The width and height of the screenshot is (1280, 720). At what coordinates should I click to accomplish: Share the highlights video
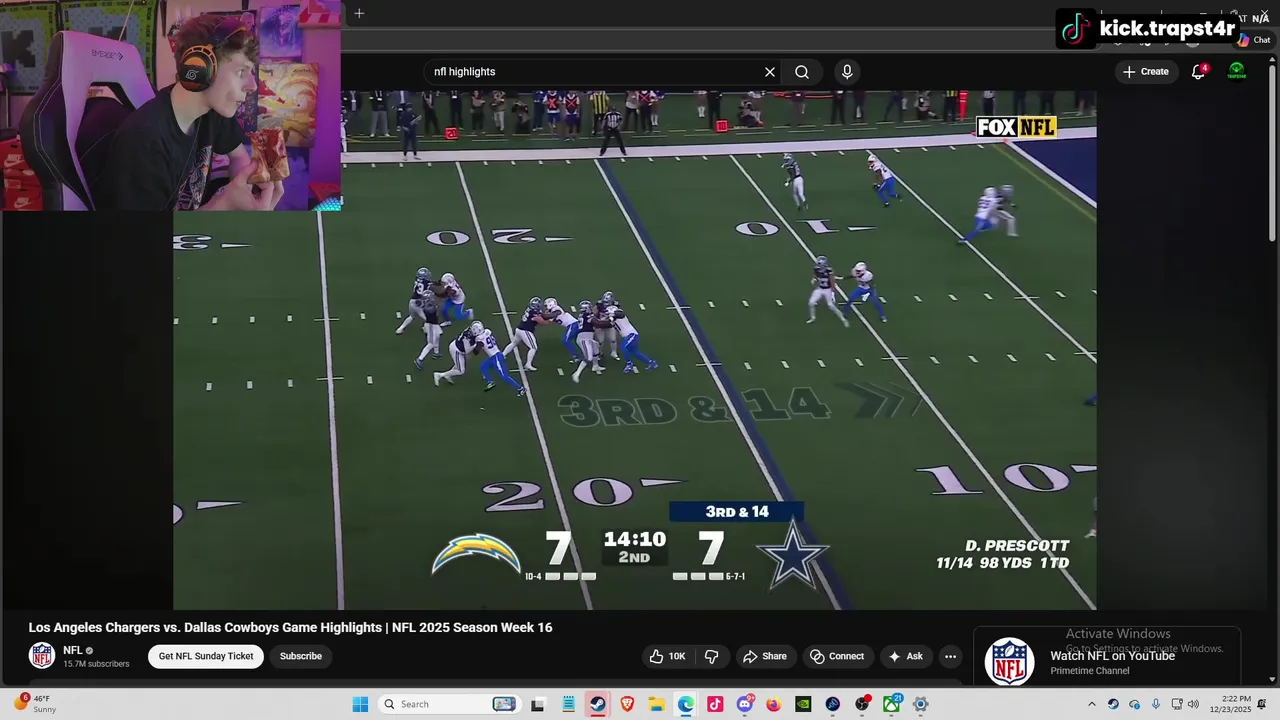pos(765,656)
